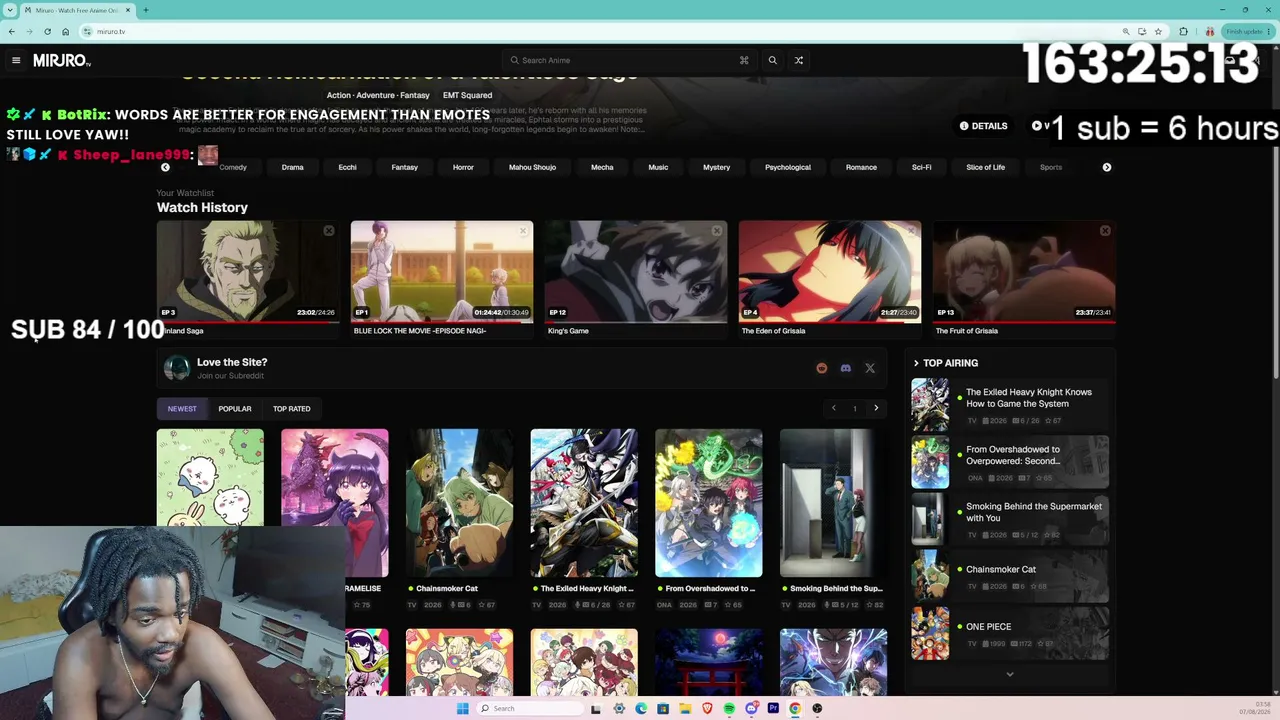Screen dimensions: 1280x720
Task: Click the Action · Adventure · Fantasy genre text
Action: pyautogui.click(x=378, y=95)
